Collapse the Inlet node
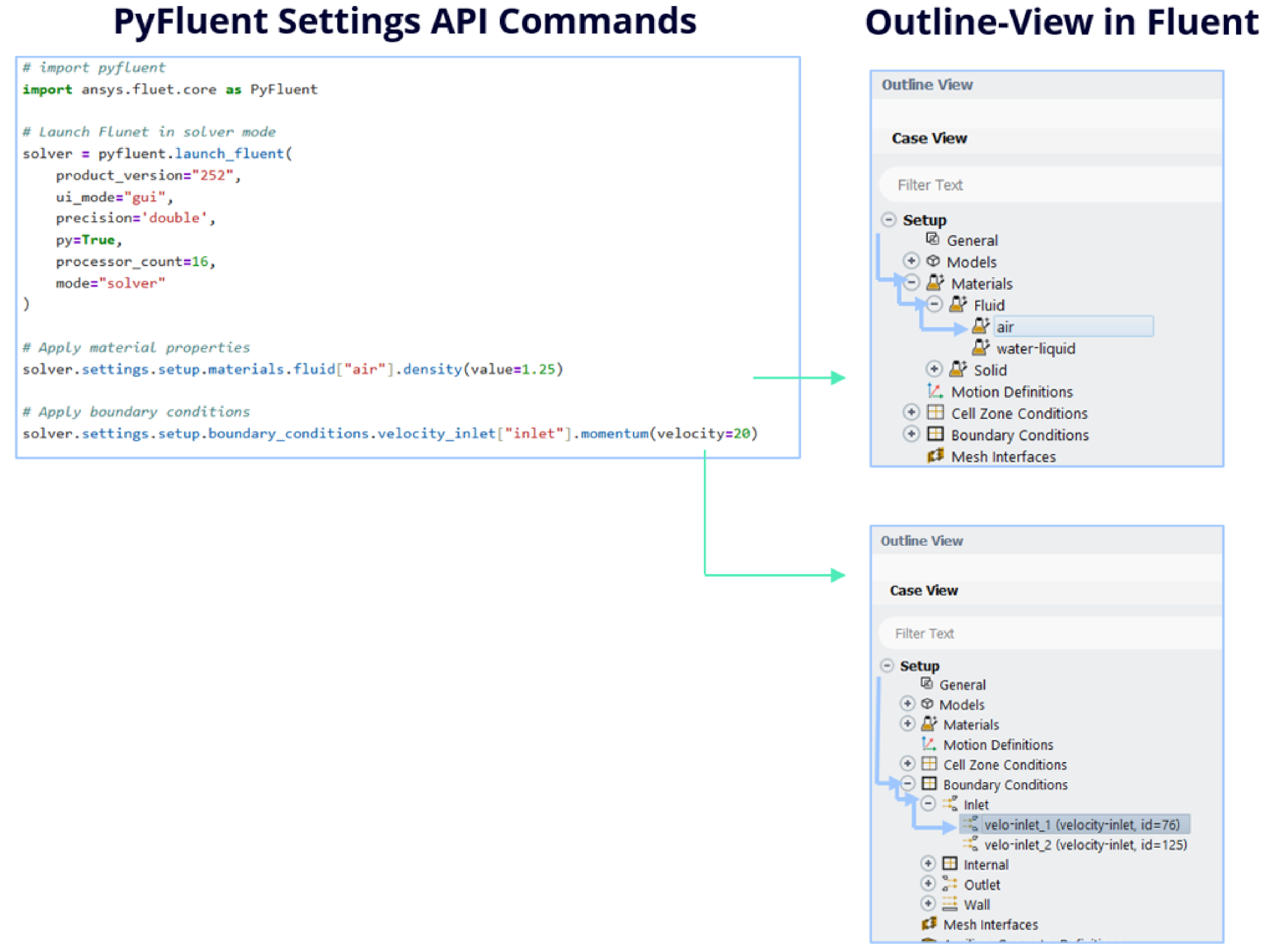This screenshot has width=1270, height=952. pyautogui.click(x=928, y=803)
